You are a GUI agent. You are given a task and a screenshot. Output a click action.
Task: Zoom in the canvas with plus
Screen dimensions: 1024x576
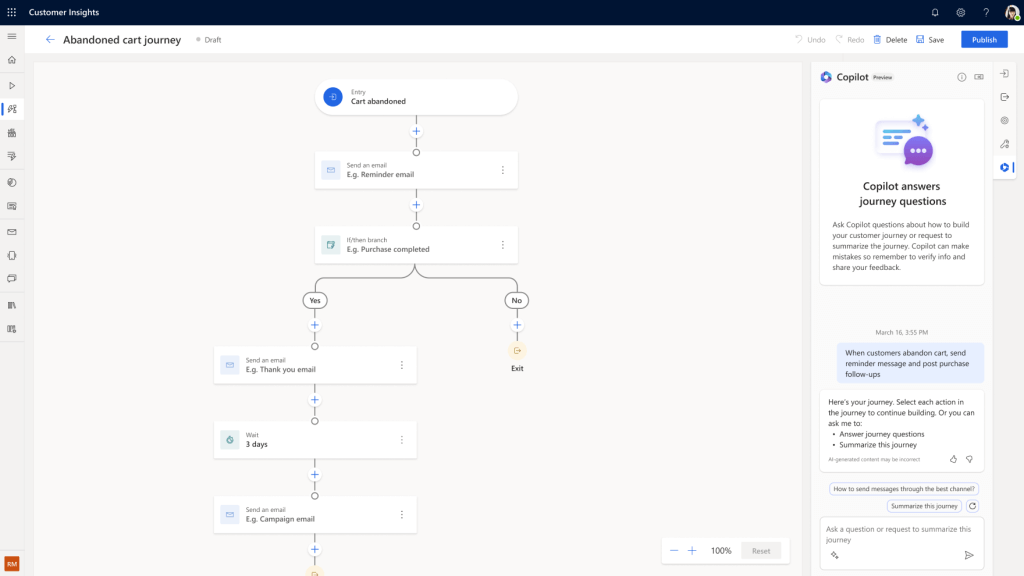692,551
